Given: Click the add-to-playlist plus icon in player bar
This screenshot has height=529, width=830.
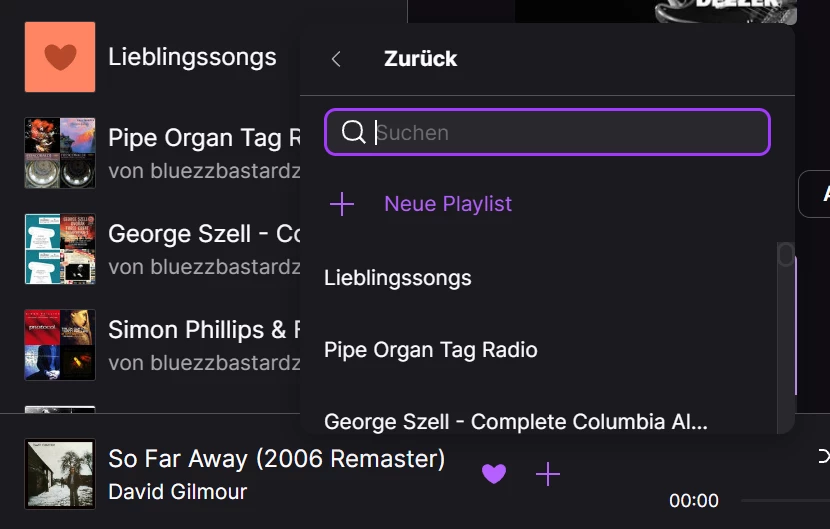Looking at the screenshot, I should pyautogui.click(x=548, y=474).
